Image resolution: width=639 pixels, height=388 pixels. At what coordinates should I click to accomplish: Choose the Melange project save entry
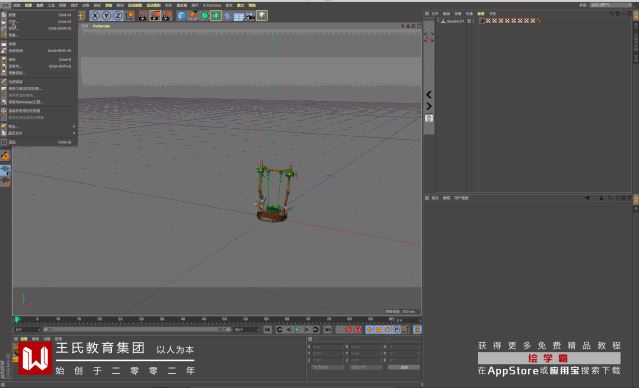[x=39, y=102]
